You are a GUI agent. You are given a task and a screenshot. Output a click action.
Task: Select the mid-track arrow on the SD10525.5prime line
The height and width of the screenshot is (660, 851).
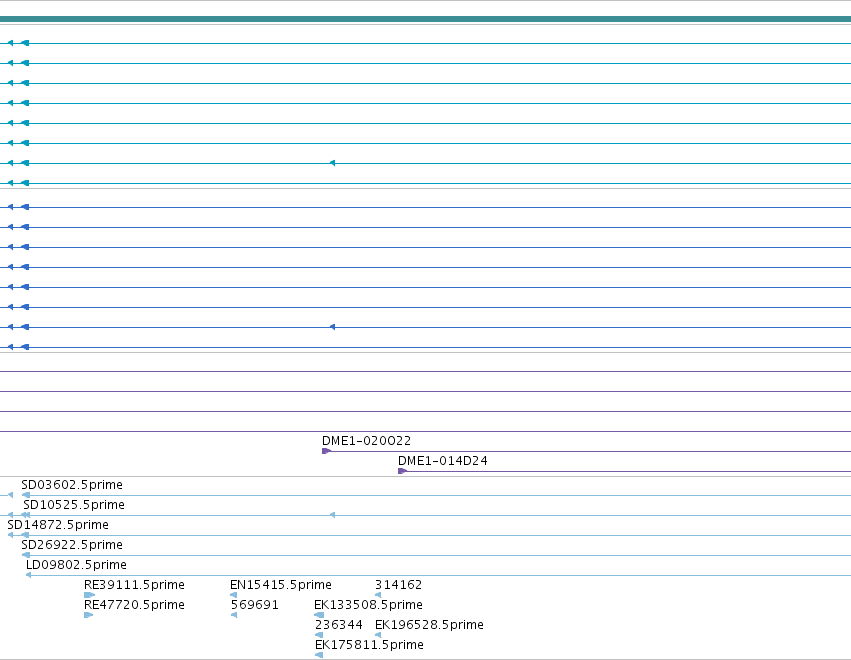pyautogui.click(x=332, y=515)
